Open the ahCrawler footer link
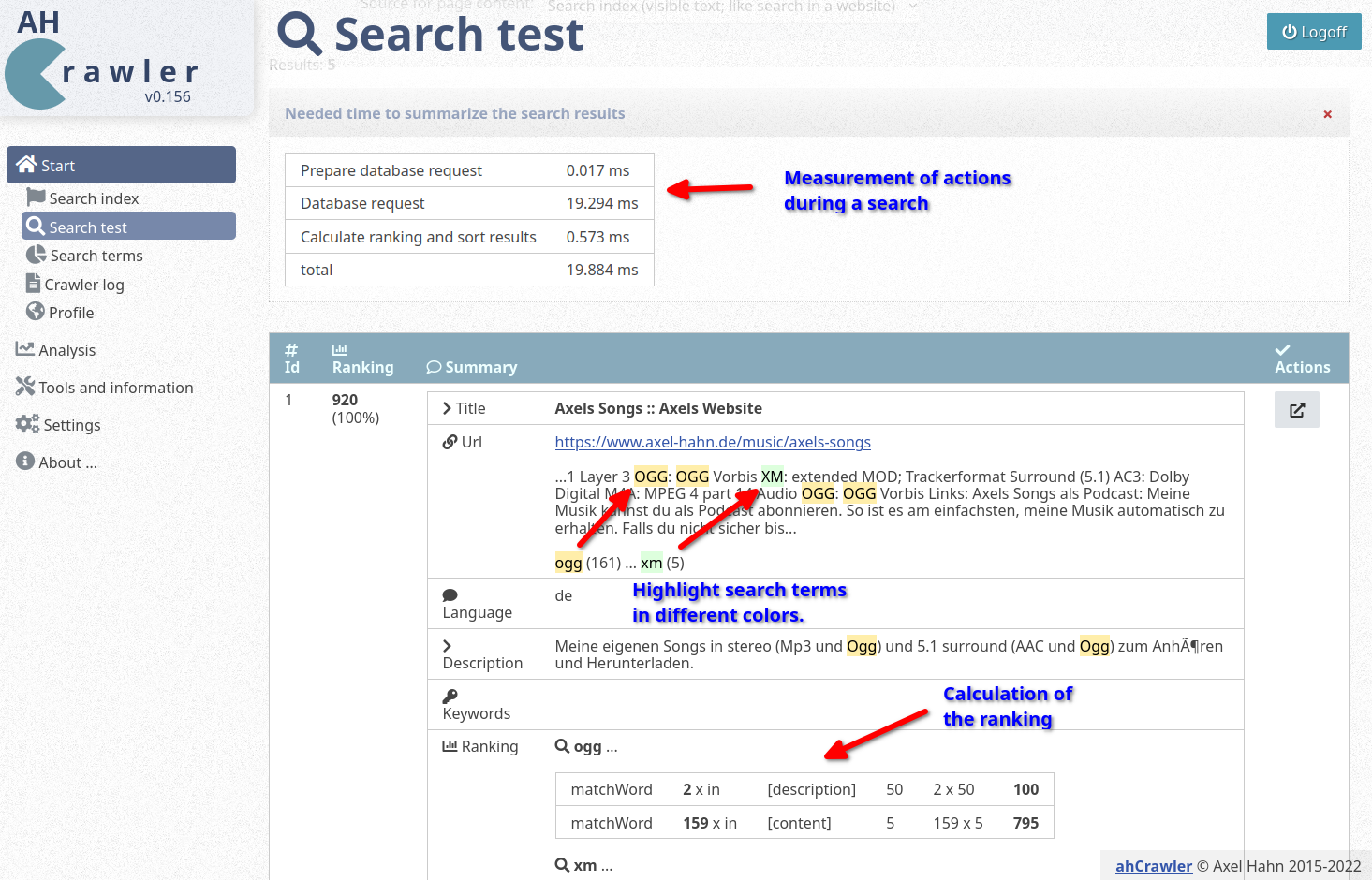The width and height of the screenshot is (1372, 880). pyautogui.click(x=1154, y=866)
